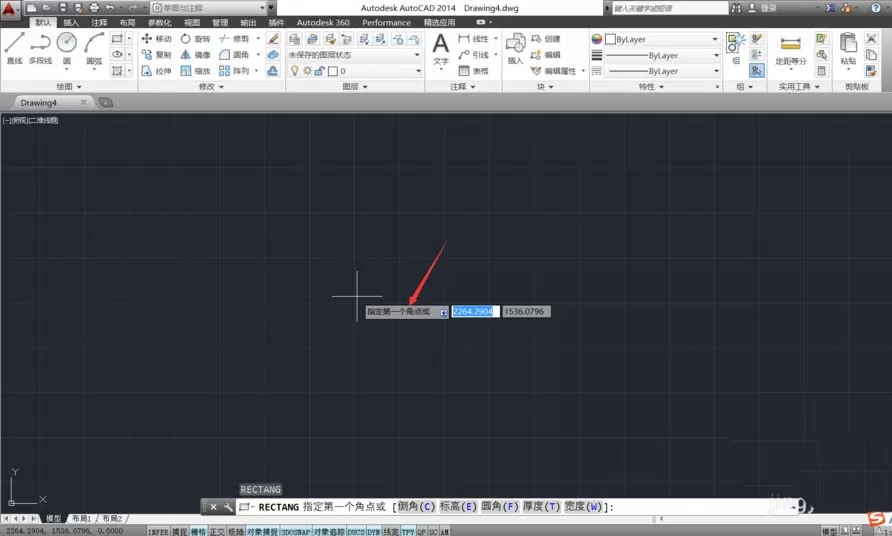Click the Measure (定距等分) tool
This screenshot has width=892, height=536.
pos(791,49)
